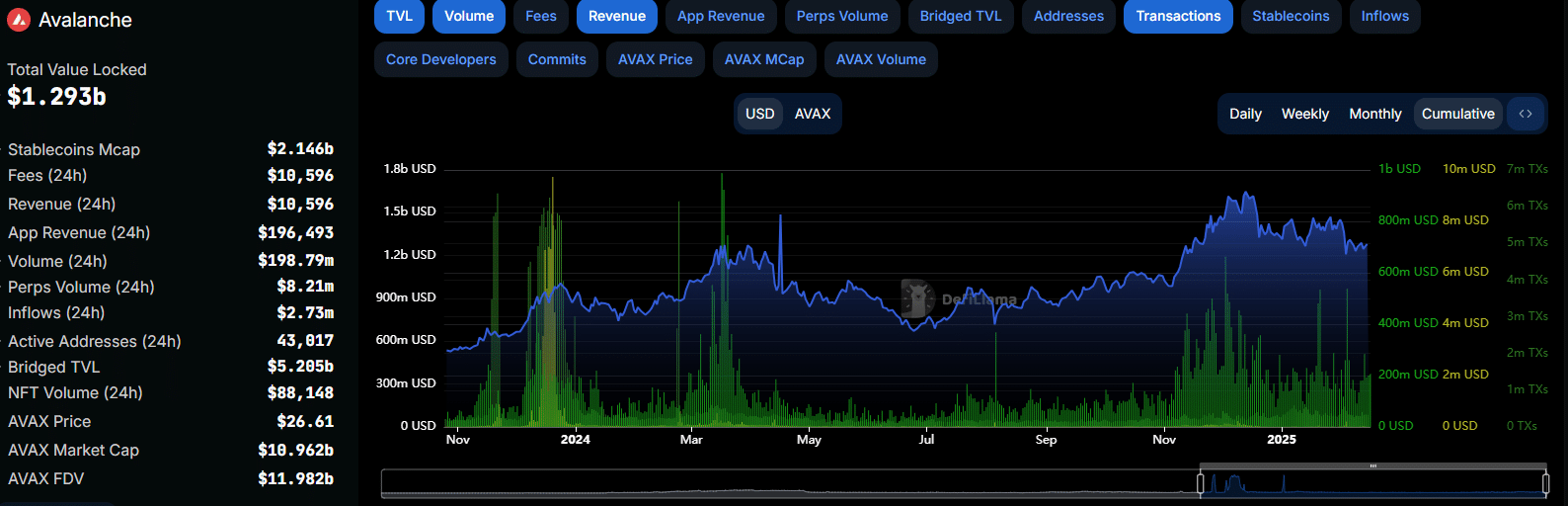Click the 7m TXs axis label

coord(1528,169)
